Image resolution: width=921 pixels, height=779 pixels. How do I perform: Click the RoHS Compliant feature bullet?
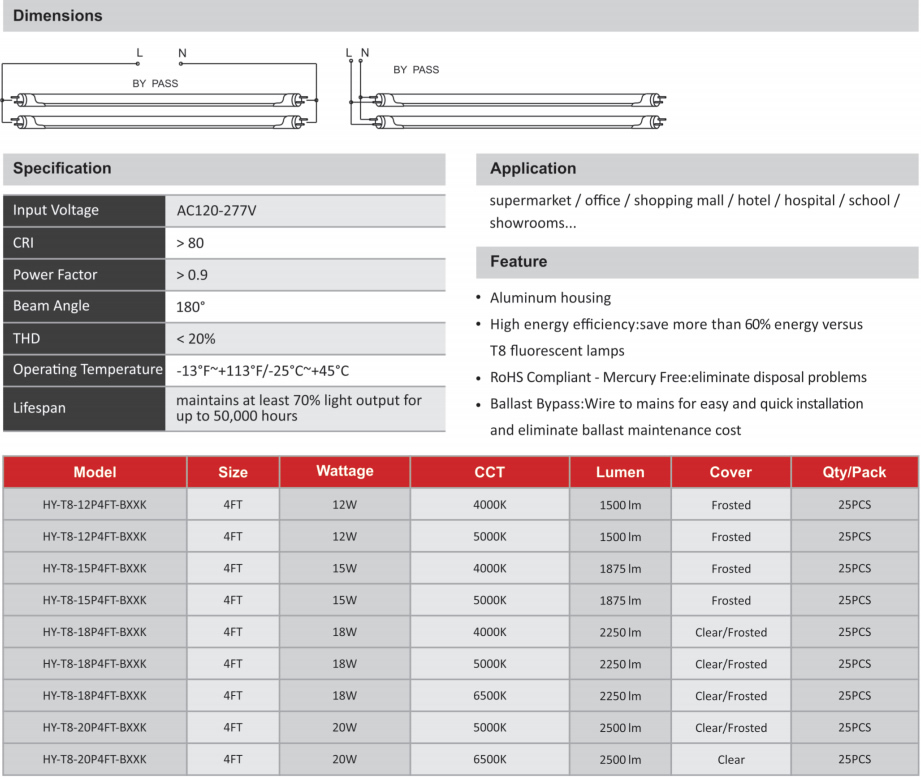pyautogui.click(x=678, y=377)
